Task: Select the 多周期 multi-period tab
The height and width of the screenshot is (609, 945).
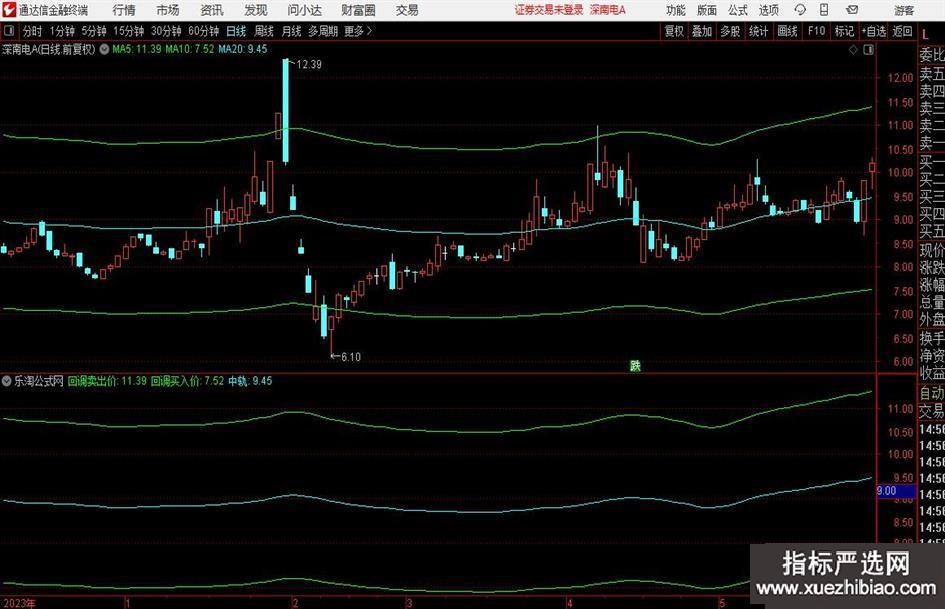Action: click(x=322, y=31)
